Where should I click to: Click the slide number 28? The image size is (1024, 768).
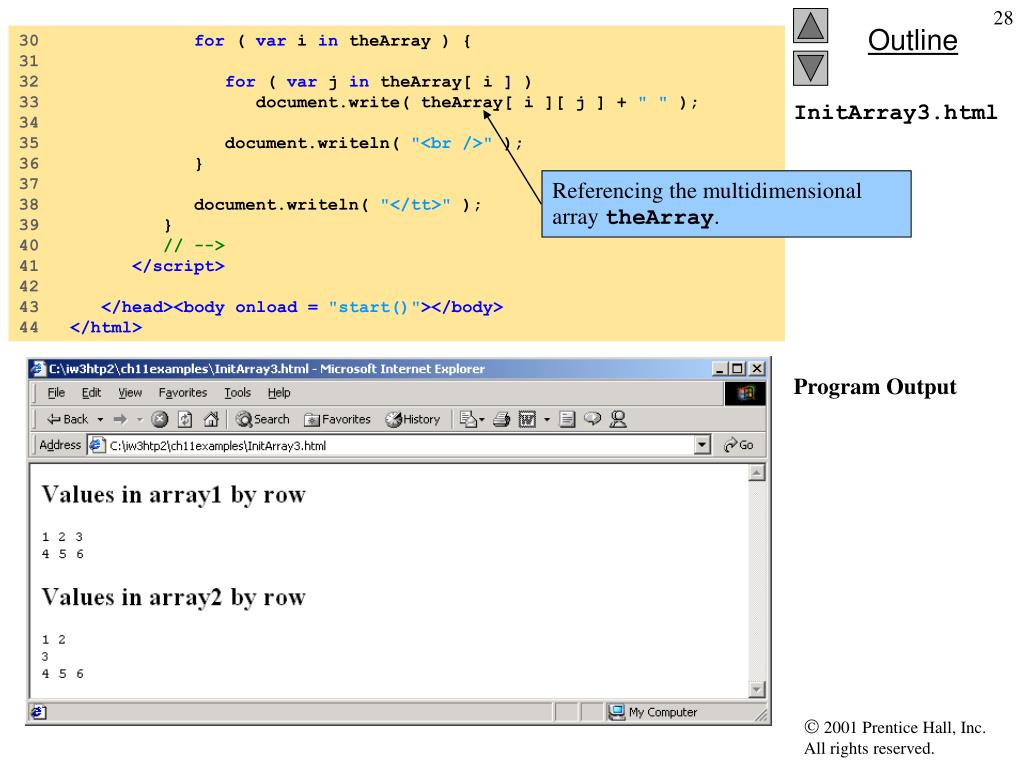click(1002, 18)
